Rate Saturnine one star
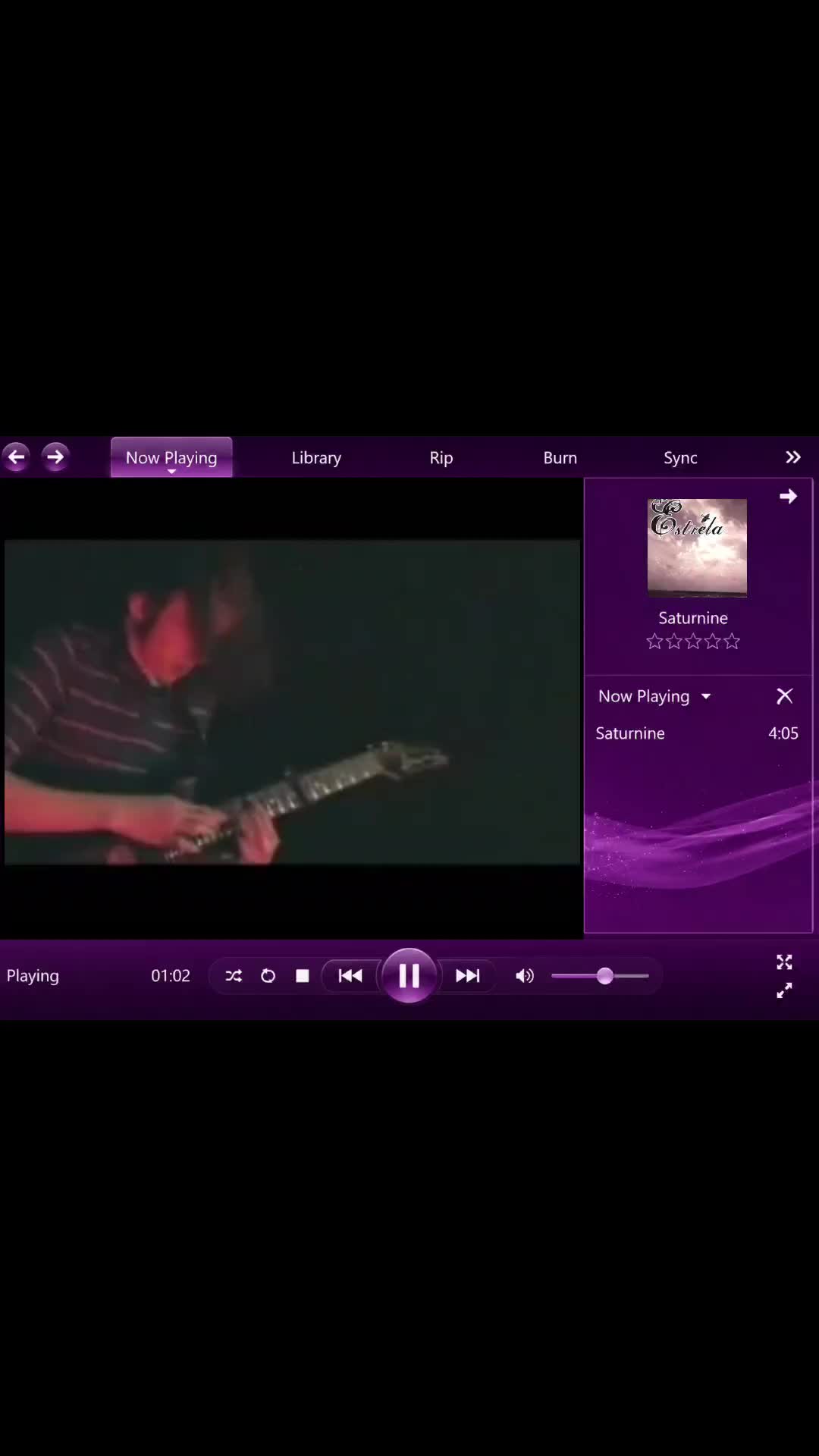The image size is (819, 1456). tap(654, 642)
